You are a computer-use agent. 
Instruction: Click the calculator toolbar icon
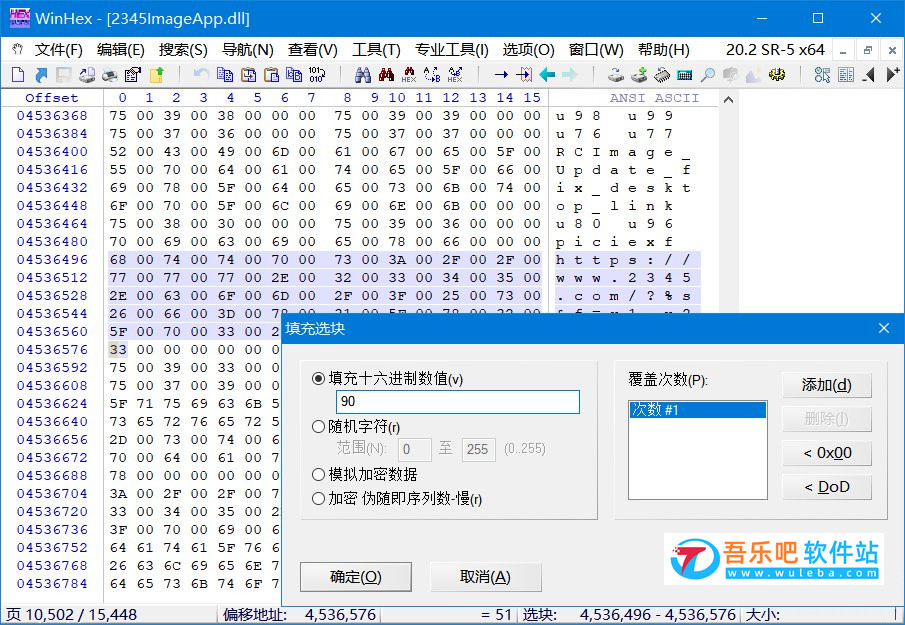pyautogui.click(x=685, y=74)
